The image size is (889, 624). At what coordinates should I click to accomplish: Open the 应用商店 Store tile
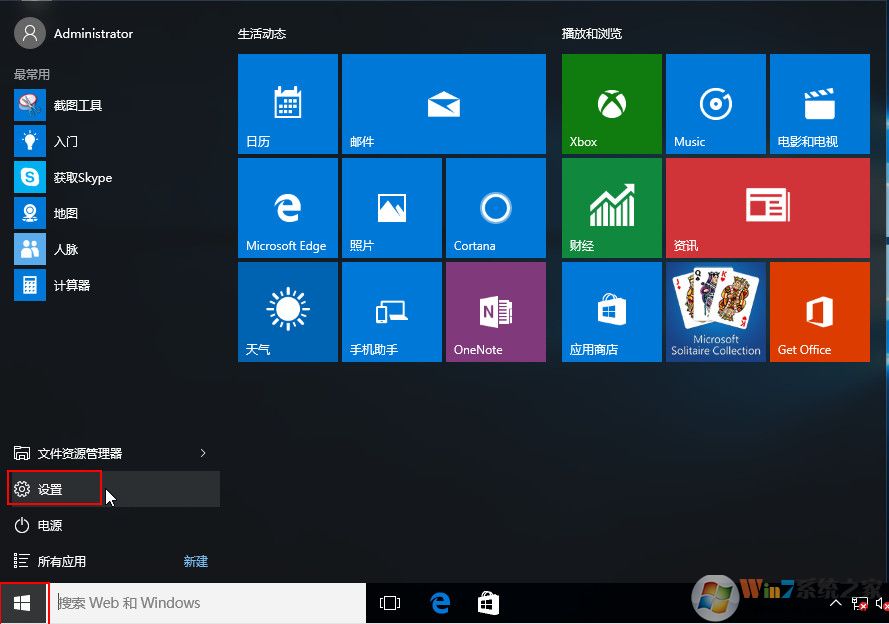pos(611,312)
